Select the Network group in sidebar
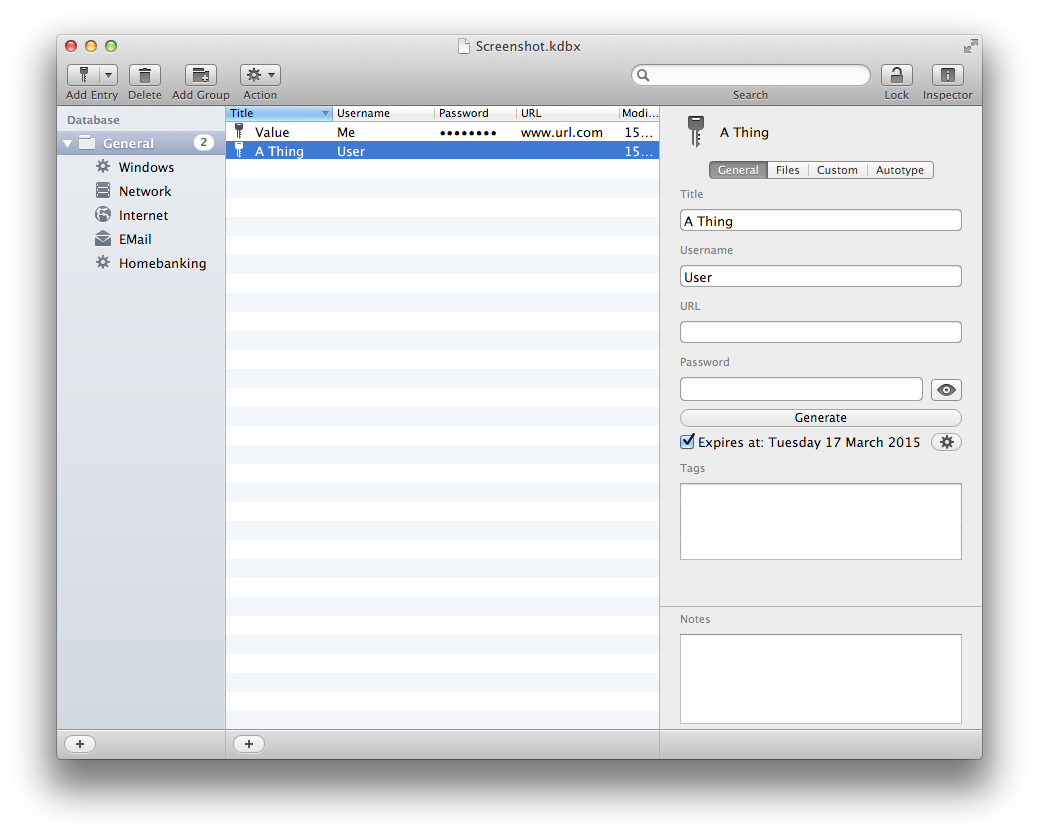The width and height of the screenshot is (1039, 838). pos(145,191)
